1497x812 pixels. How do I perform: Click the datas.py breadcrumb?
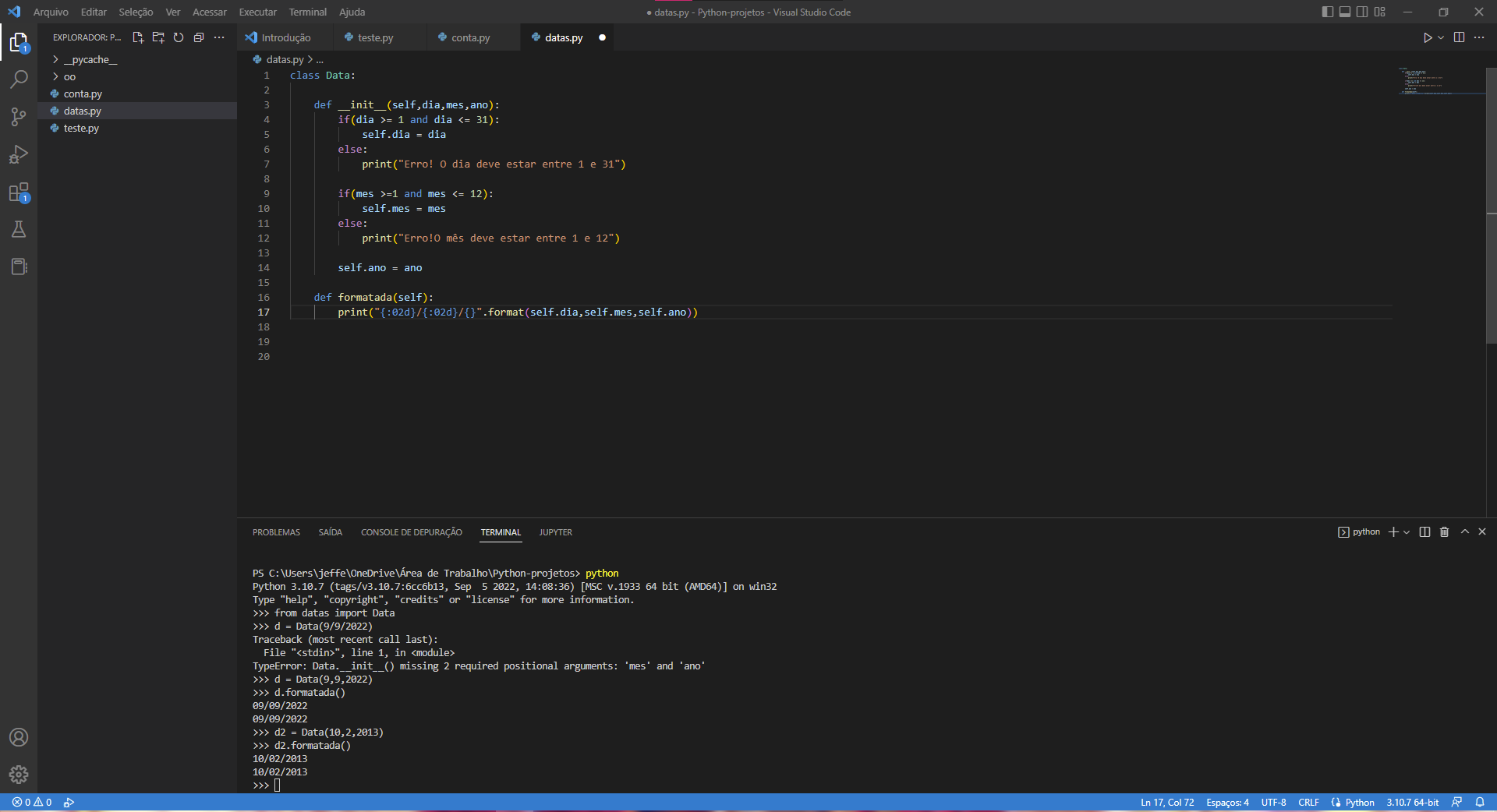coord(285,59)
